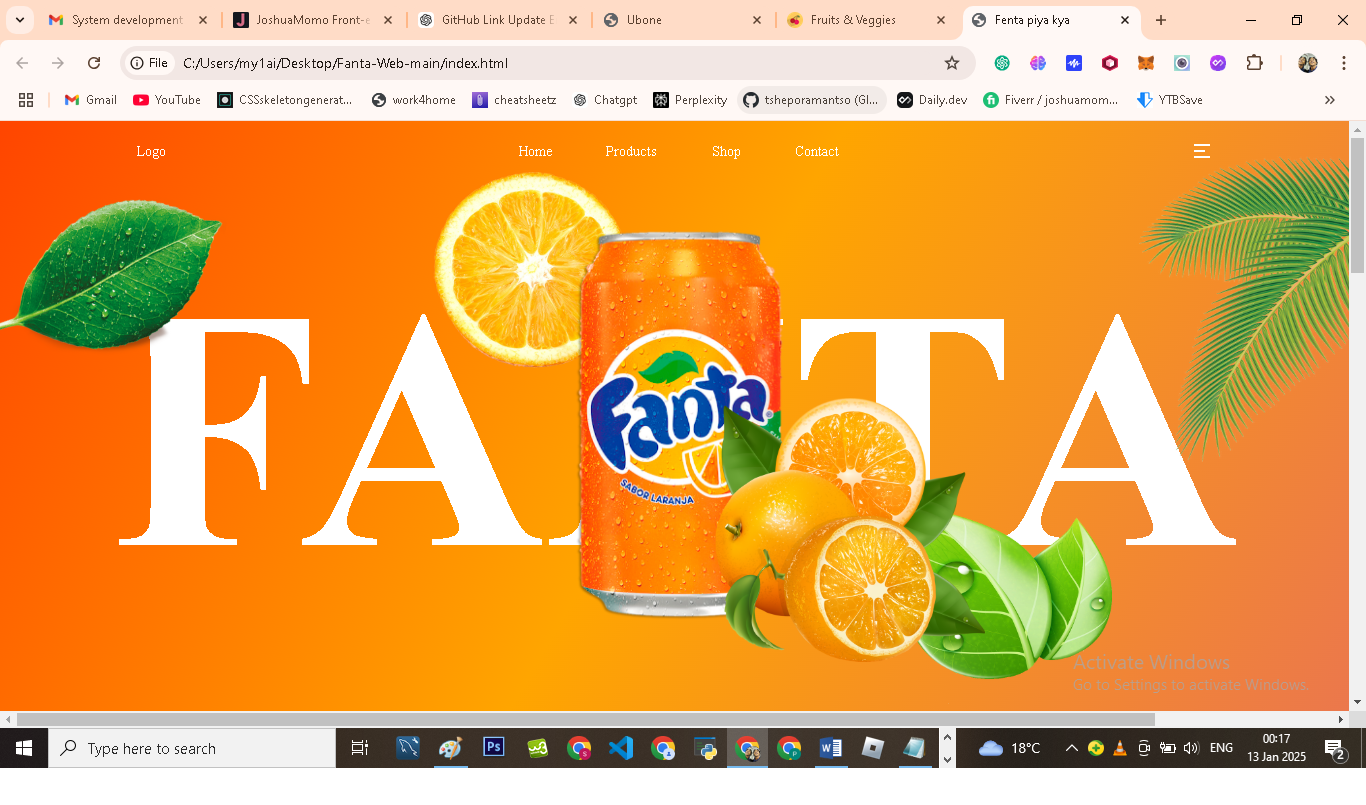1366x805 pixels.
Task: Open the Chrome apps grid shortcut
Action: 26,100
